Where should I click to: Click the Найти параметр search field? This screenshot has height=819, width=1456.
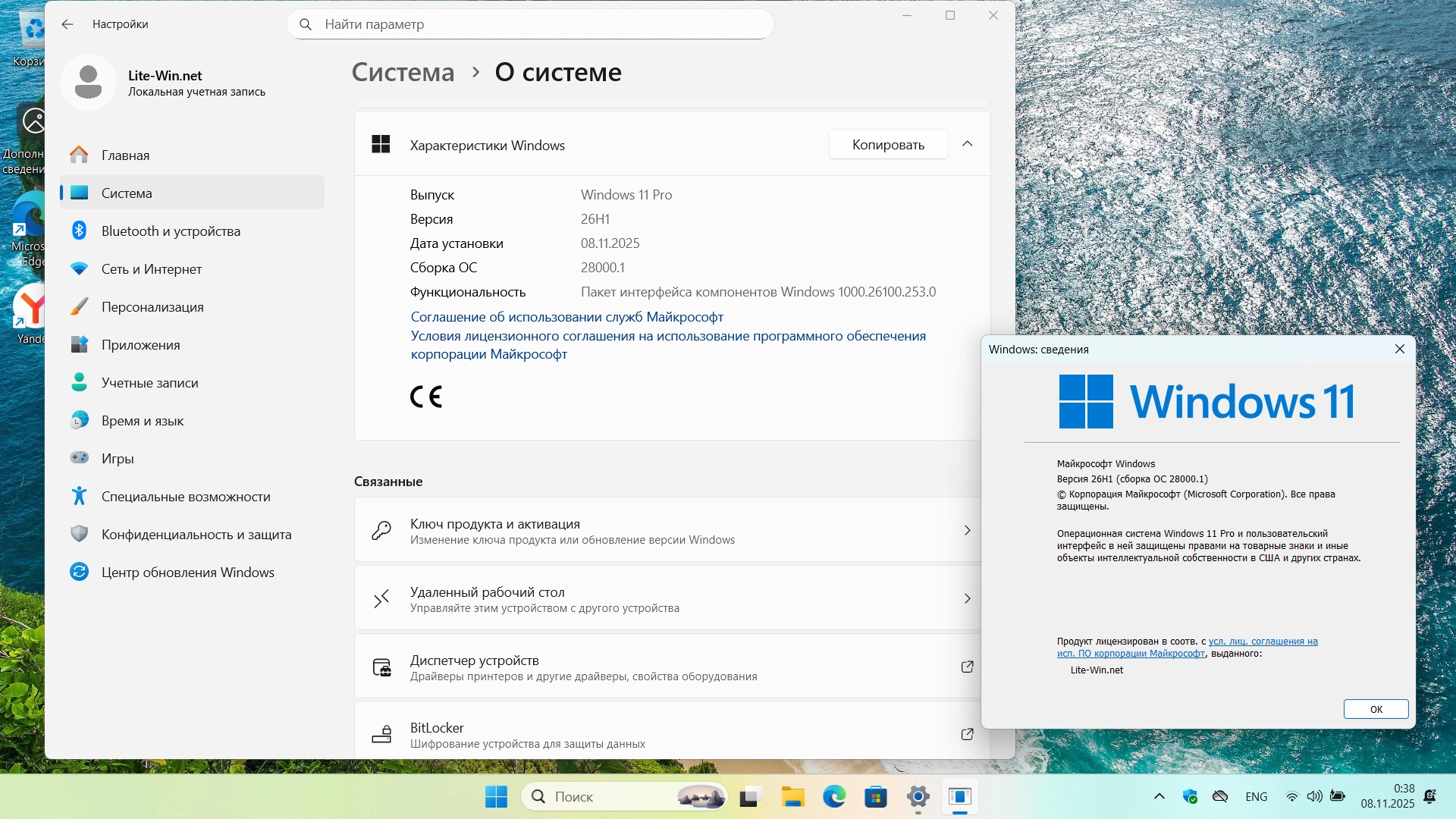tap(531, 24)
